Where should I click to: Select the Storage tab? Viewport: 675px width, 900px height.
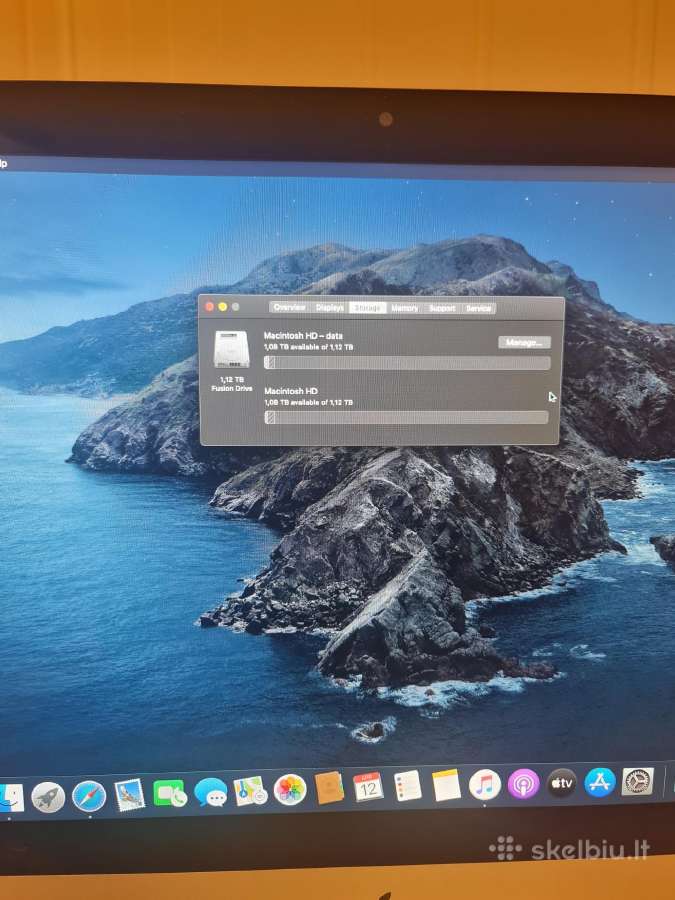pyautogui.click(x=367, y=308)
